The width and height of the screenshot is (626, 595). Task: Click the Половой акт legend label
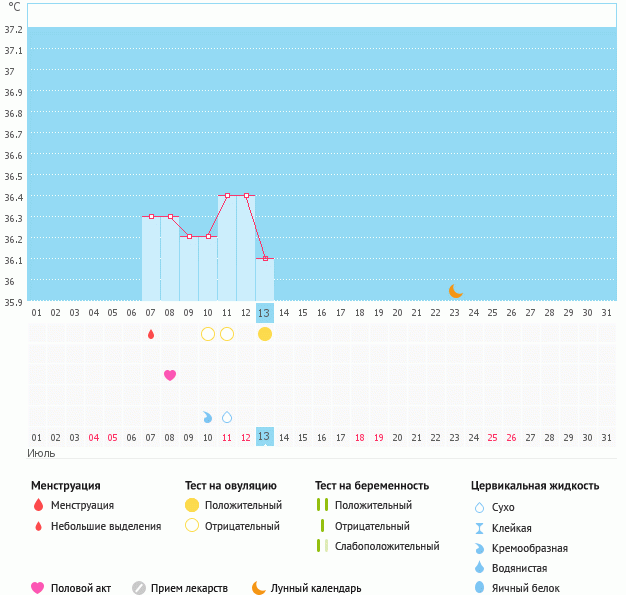[x=82, y=588]
